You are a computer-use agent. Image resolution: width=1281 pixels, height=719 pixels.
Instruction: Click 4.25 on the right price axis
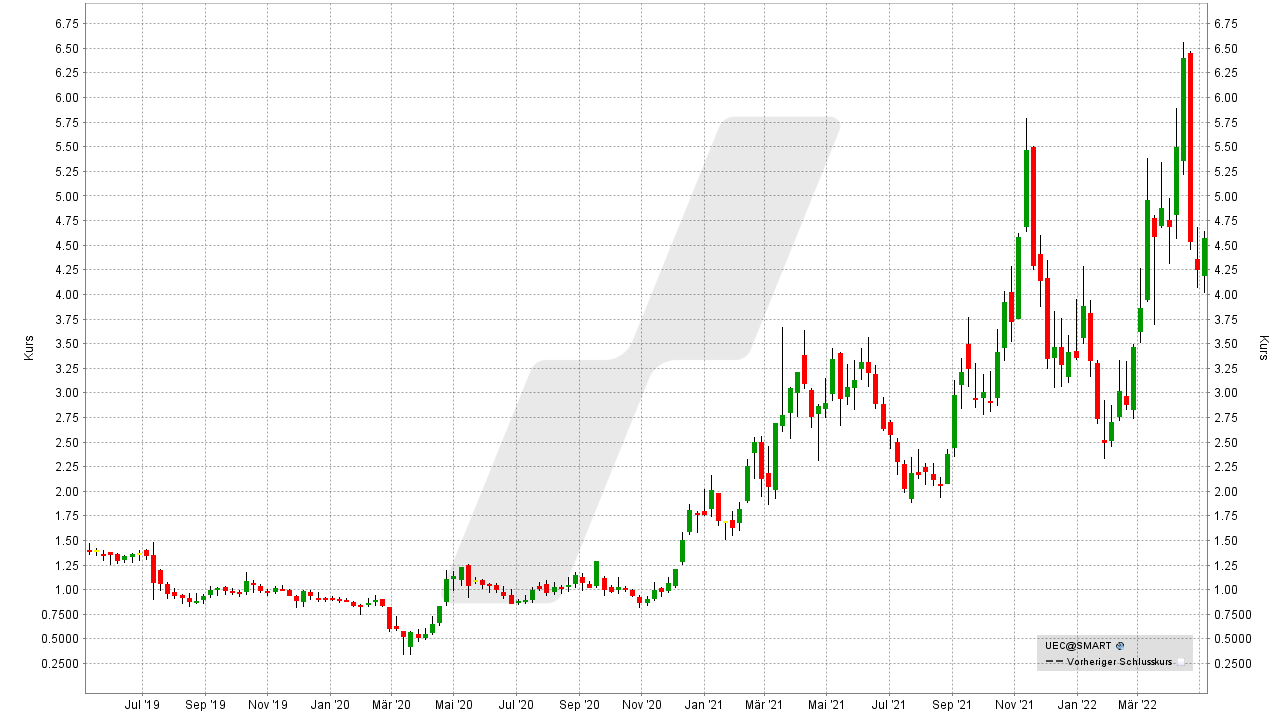coord(1226,270)
